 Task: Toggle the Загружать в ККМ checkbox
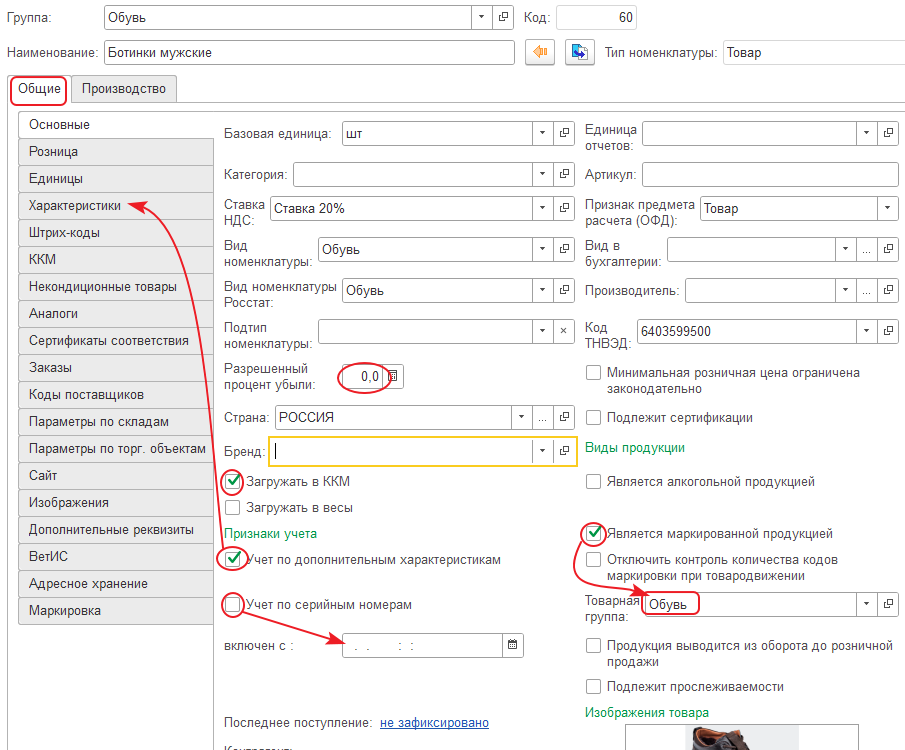pos(233,481)
